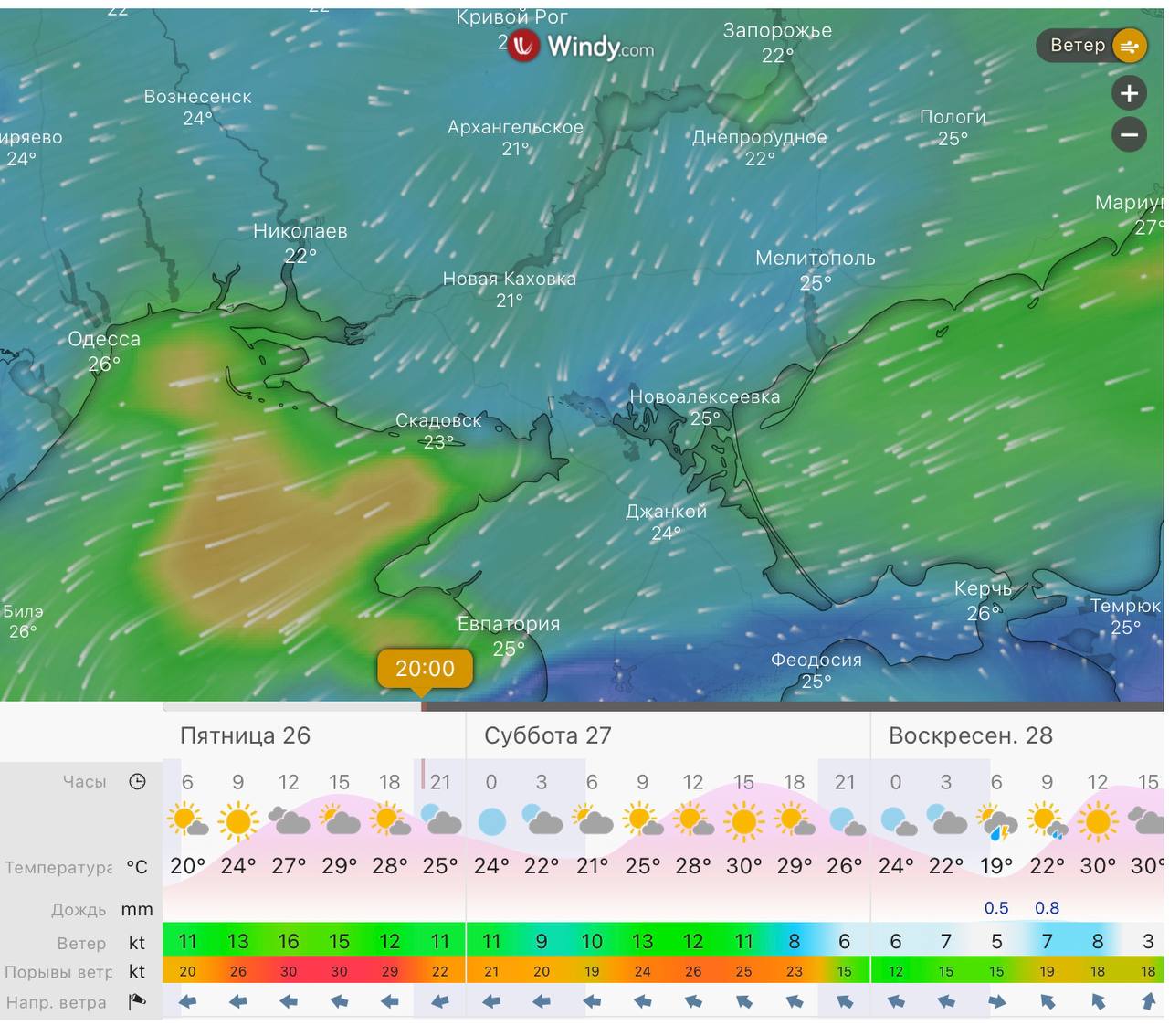
Task: Click the Новоалексеевка city label
Action: pyautogui.click(x=705, y=396)
